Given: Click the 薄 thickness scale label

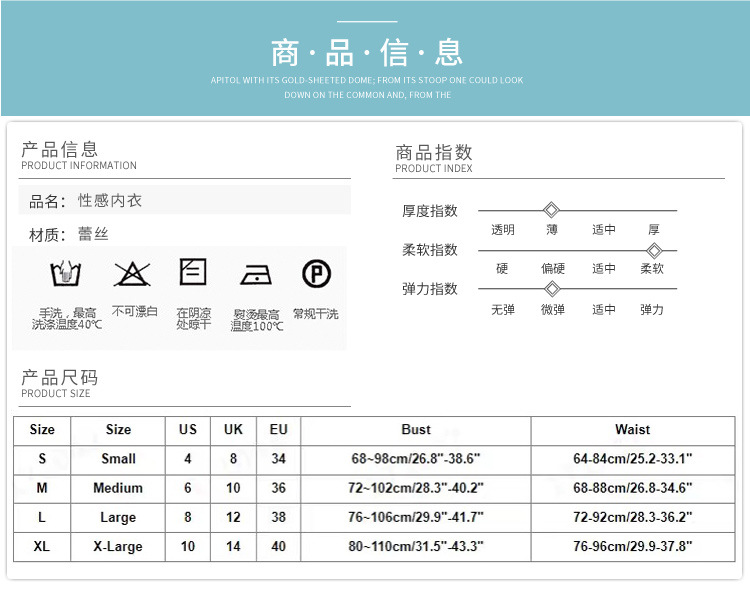Looking at the screenshot, I should tap(552, 230).
